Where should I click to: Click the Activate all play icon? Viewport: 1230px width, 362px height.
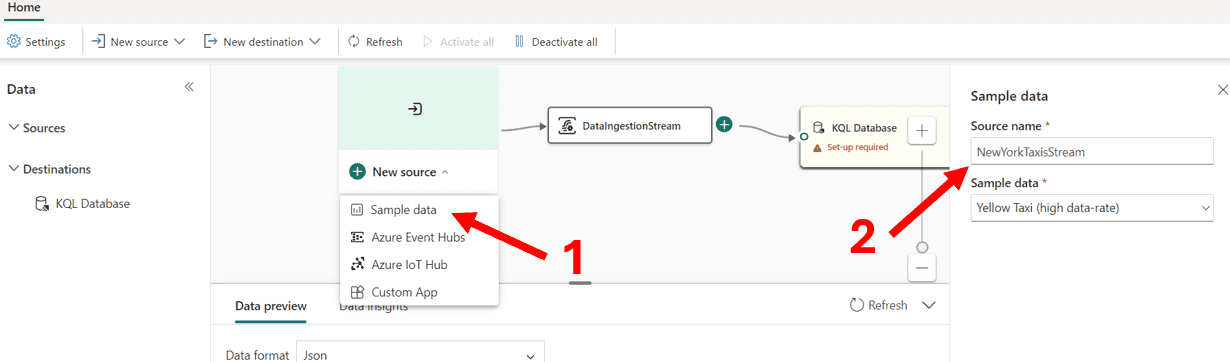[x=428, y=42]
